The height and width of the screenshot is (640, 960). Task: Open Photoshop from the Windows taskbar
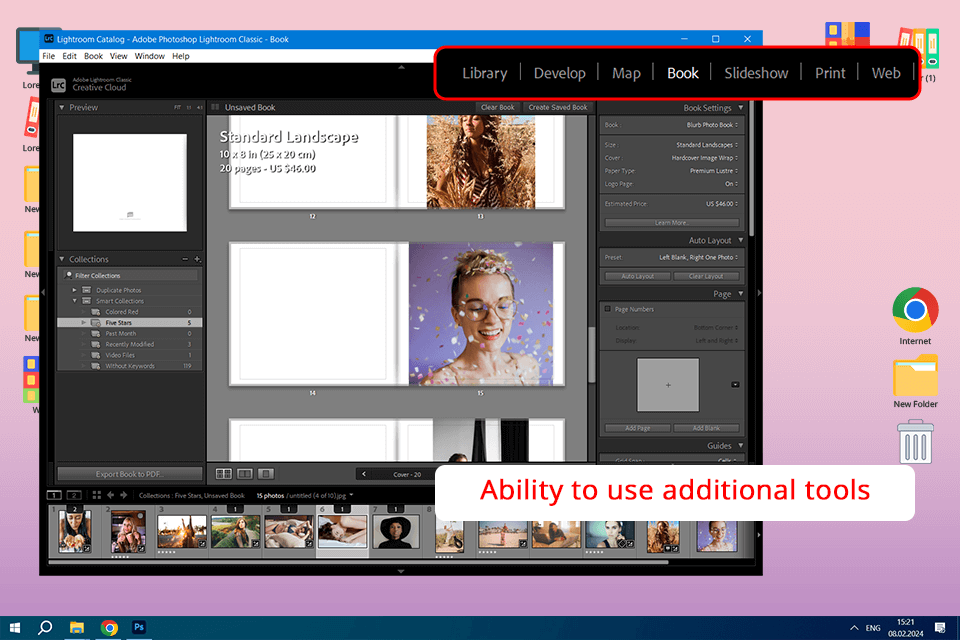click(139, 627)
